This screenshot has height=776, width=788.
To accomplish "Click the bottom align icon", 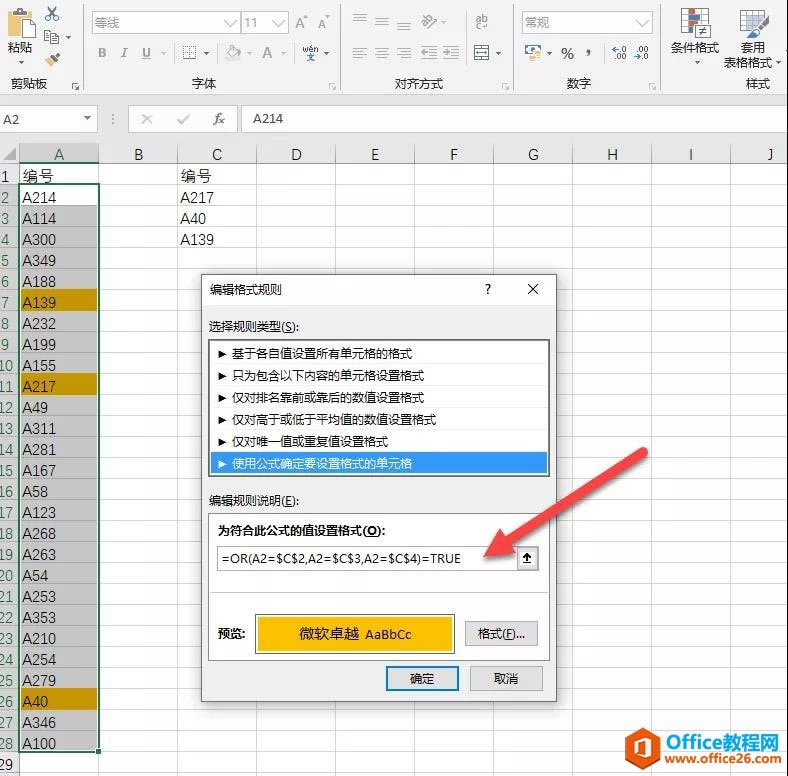I will 404,24.
